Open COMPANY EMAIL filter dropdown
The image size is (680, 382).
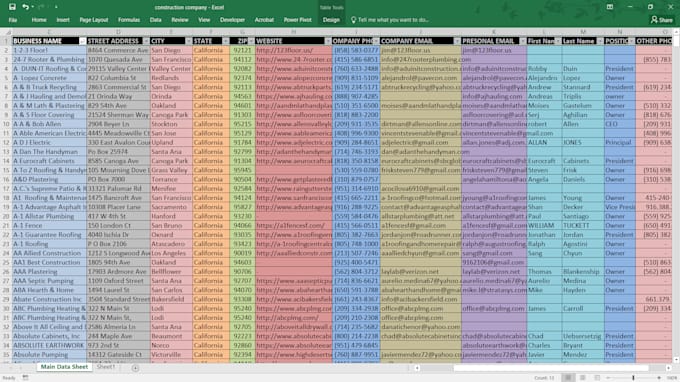coord(457,41)
